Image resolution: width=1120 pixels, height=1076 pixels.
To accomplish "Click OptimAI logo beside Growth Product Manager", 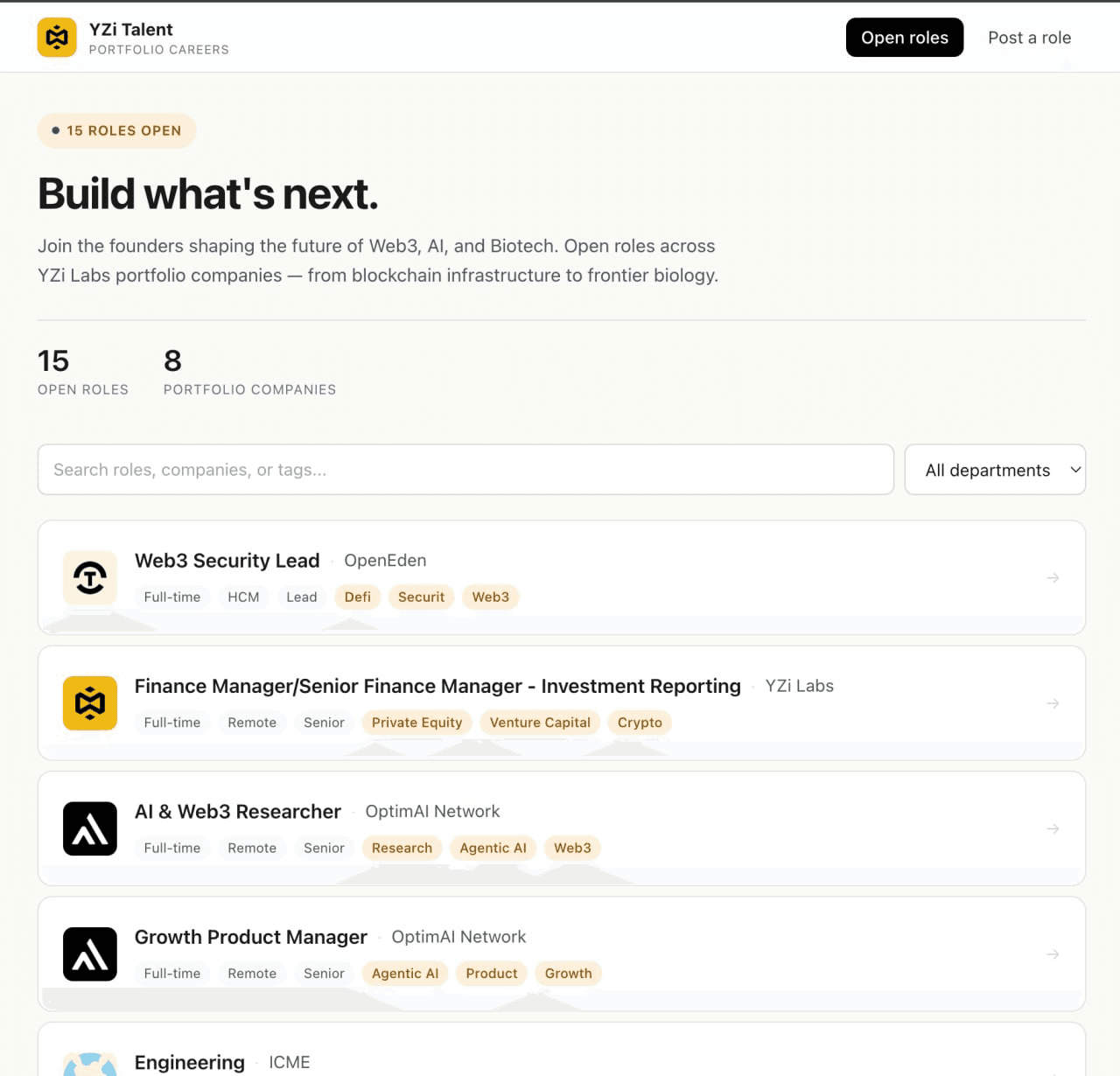I will 90,954.
